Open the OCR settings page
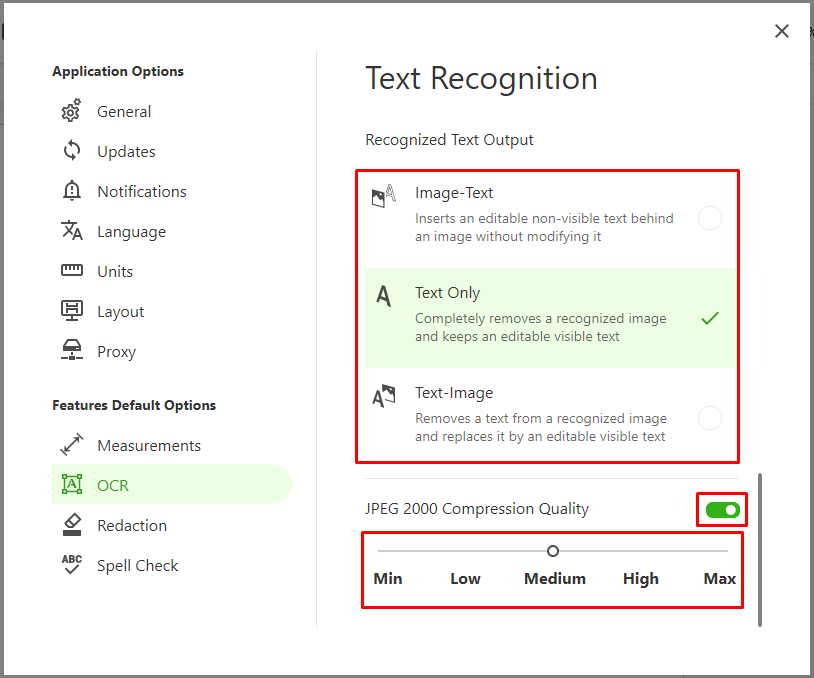This screenshot has width=814, height=678. (113, 486)
